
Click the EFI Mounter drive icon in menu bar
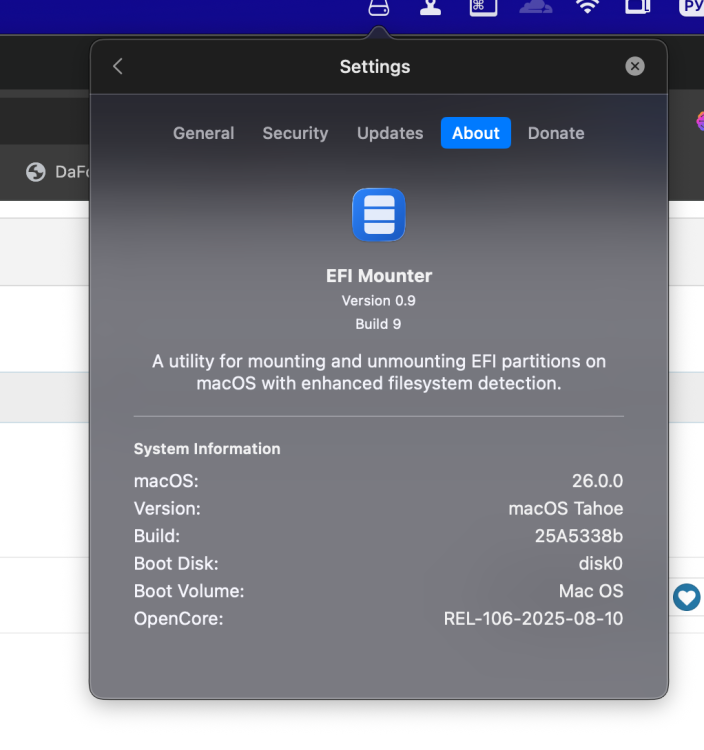point(379,8)
